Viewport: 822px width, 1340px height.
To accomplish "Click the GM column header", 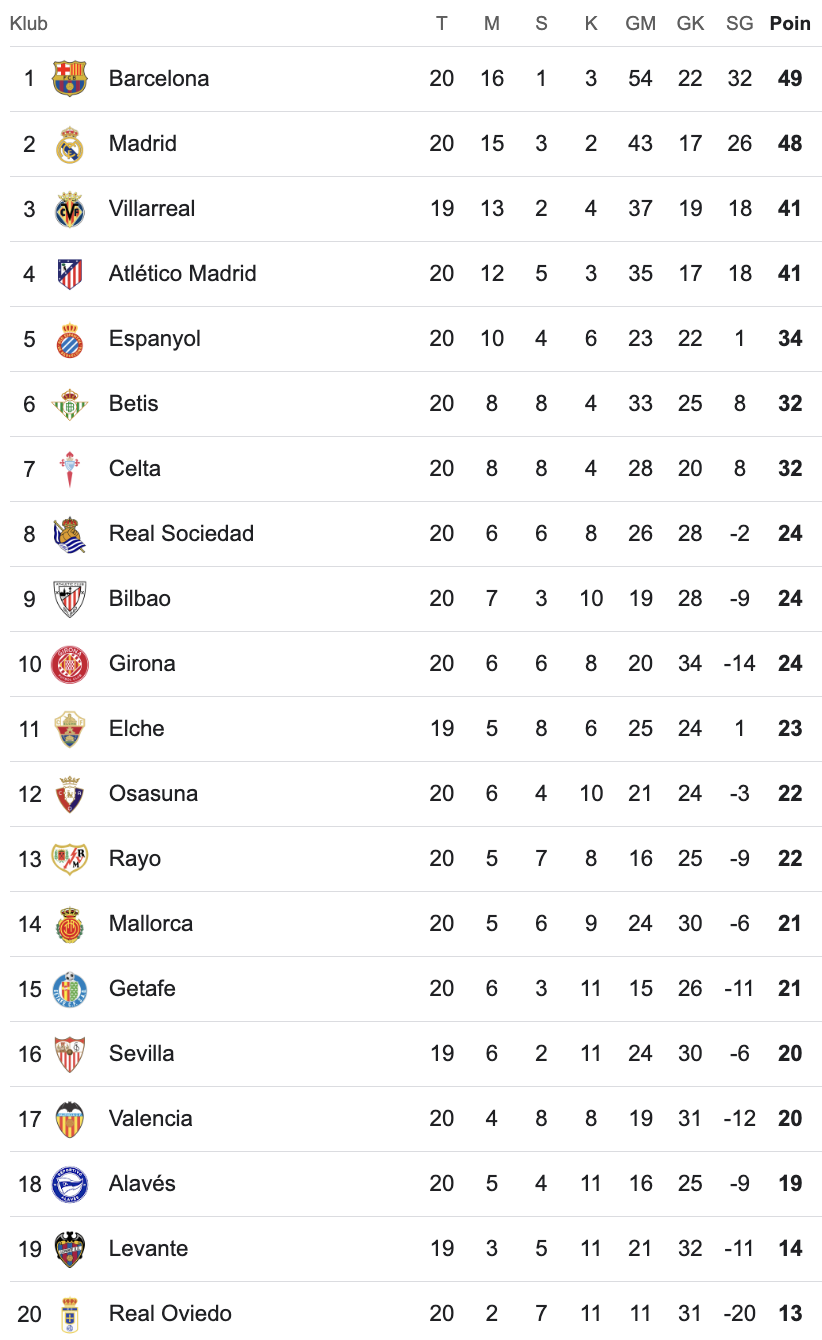I will [640, 23].
